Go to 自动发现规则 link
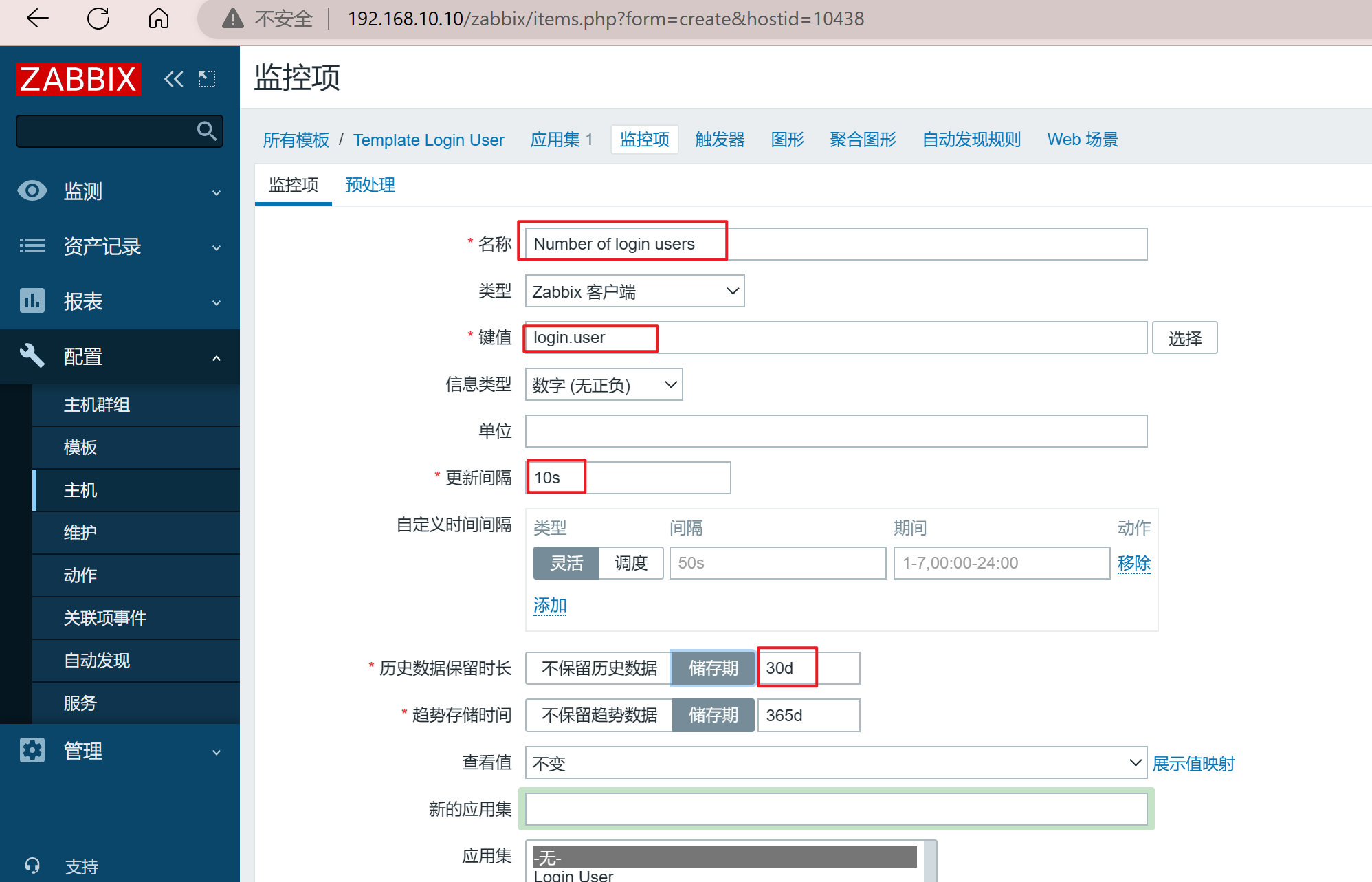 point(971,140)
